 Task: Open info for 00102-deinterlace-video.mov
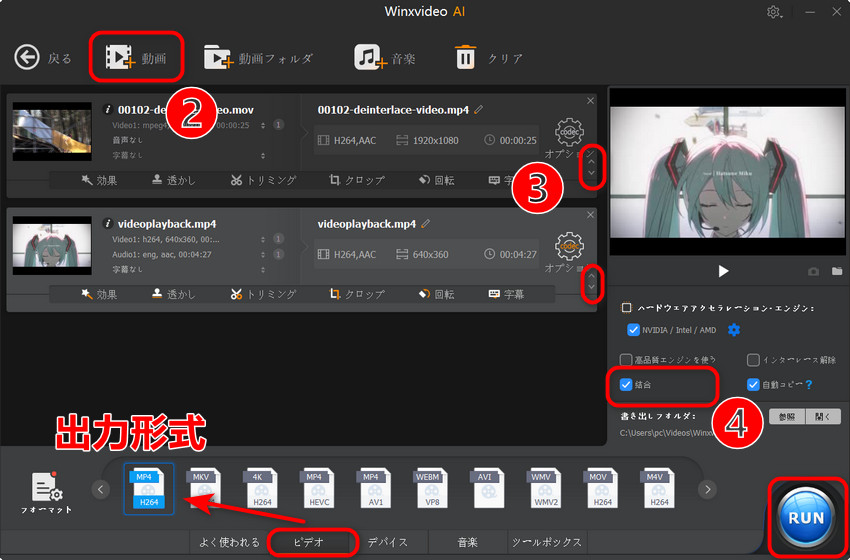(x=108, y=110)
